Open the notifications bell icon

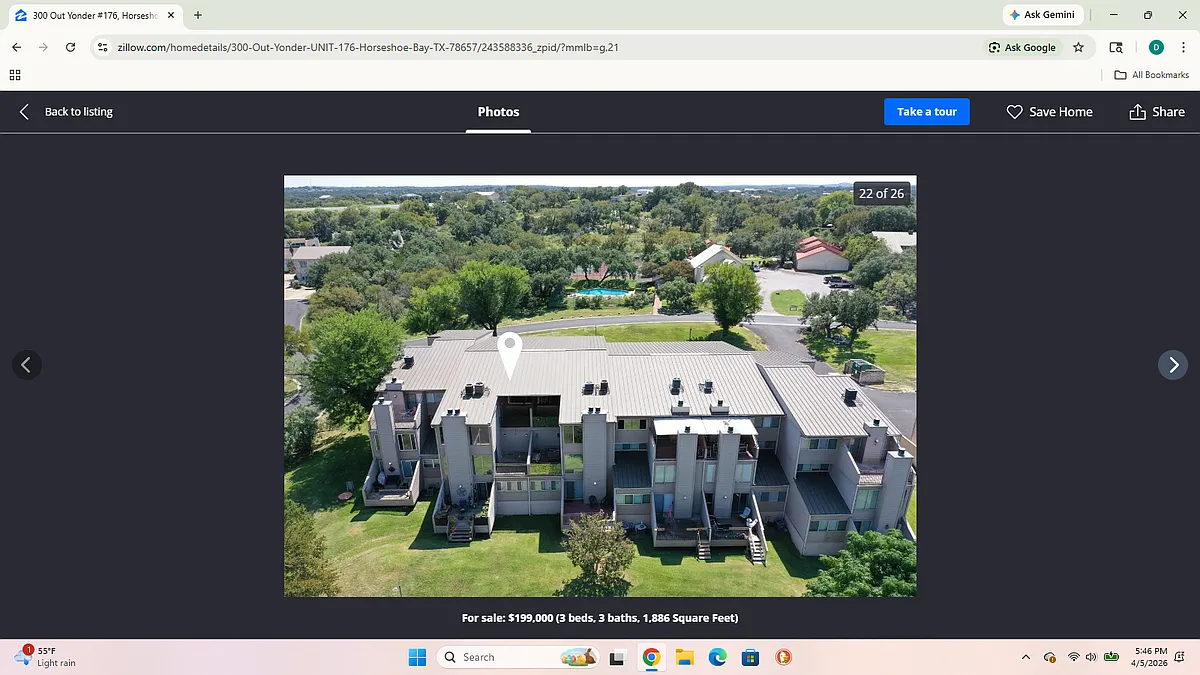(1181, 657)
